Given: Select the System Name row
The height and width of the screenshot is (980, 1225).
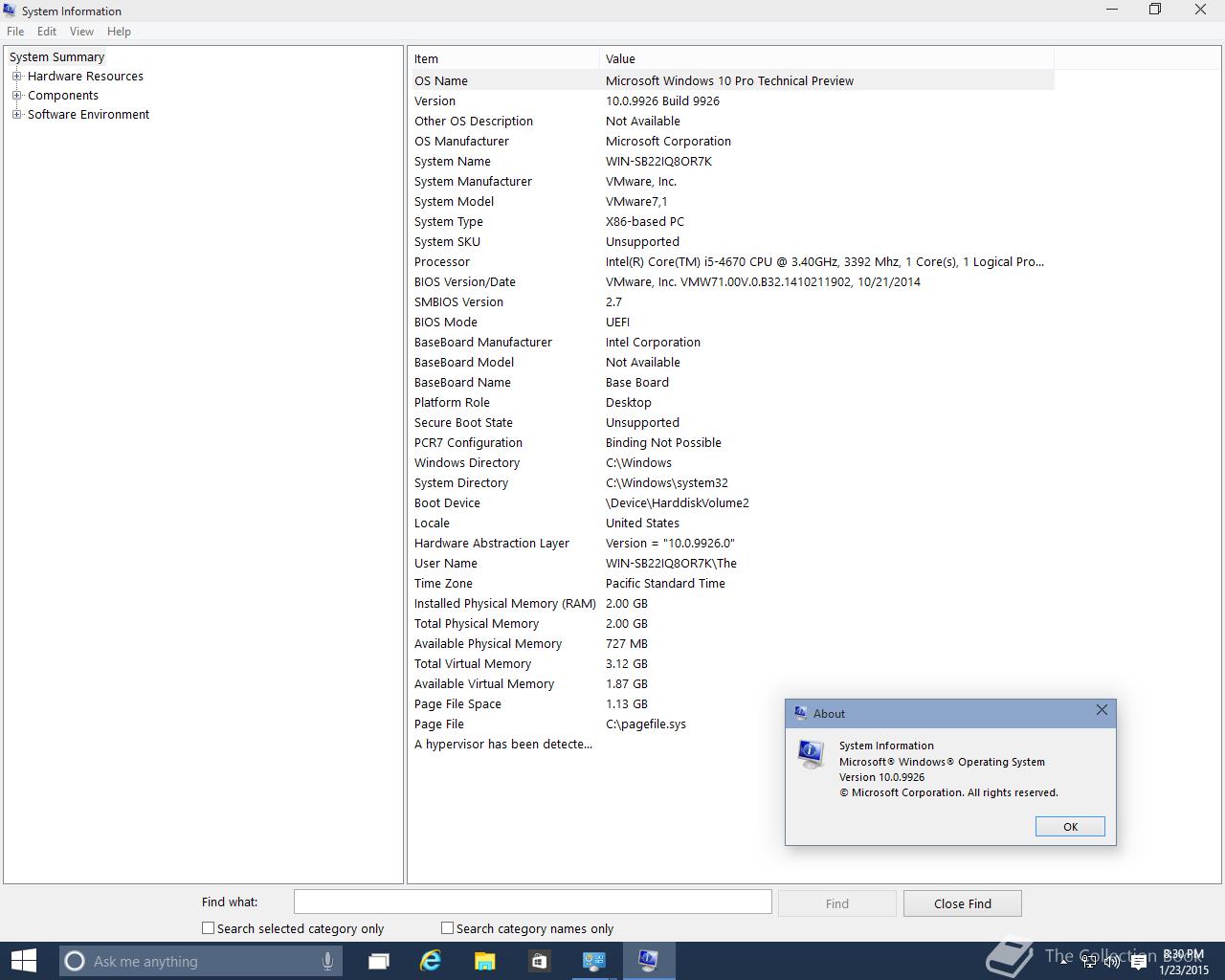Looking at the screenshot, I should point(732,161).
